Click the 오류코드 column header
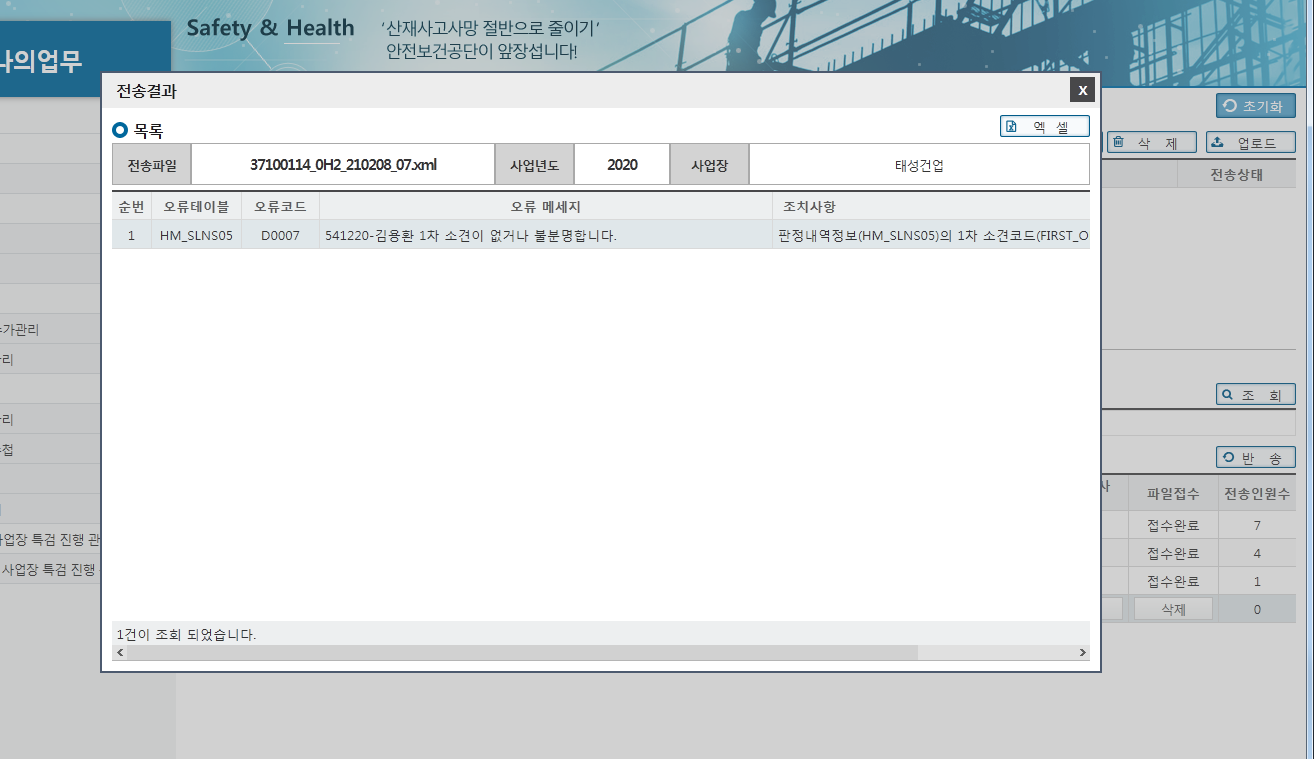This screenshot has height=759, width=1314. coord(280,207)
